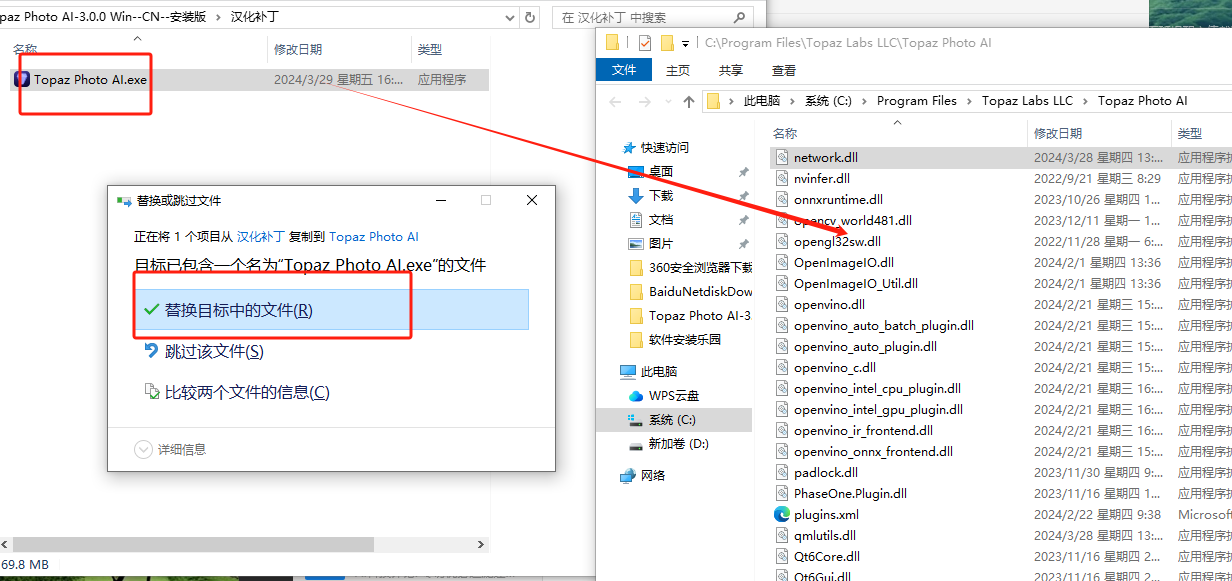Click the 桌面 desktop icon in sidebar

click(636, 171)
